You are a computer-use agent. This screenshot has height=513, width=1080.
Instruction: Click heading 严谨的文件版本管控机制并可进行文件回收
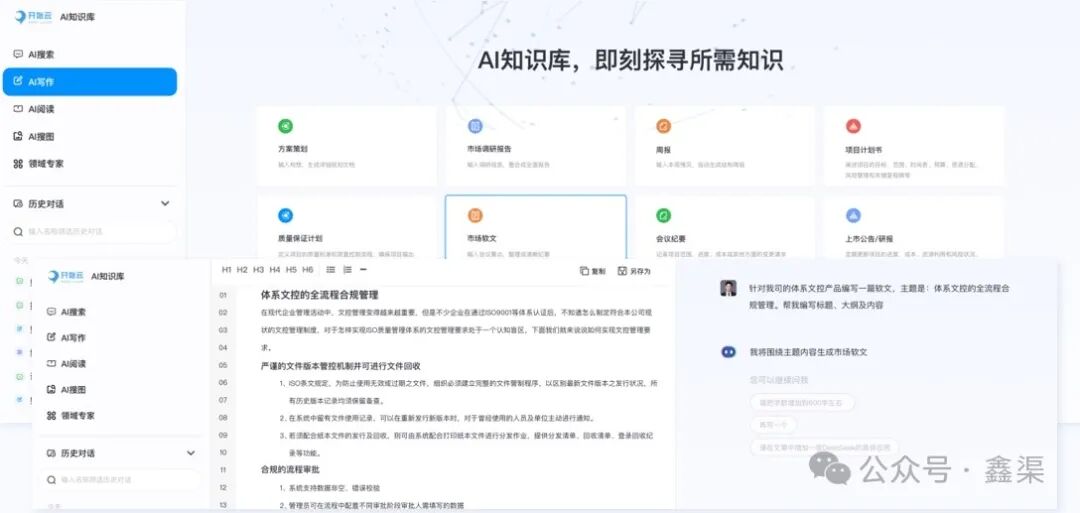pos(340,366)
